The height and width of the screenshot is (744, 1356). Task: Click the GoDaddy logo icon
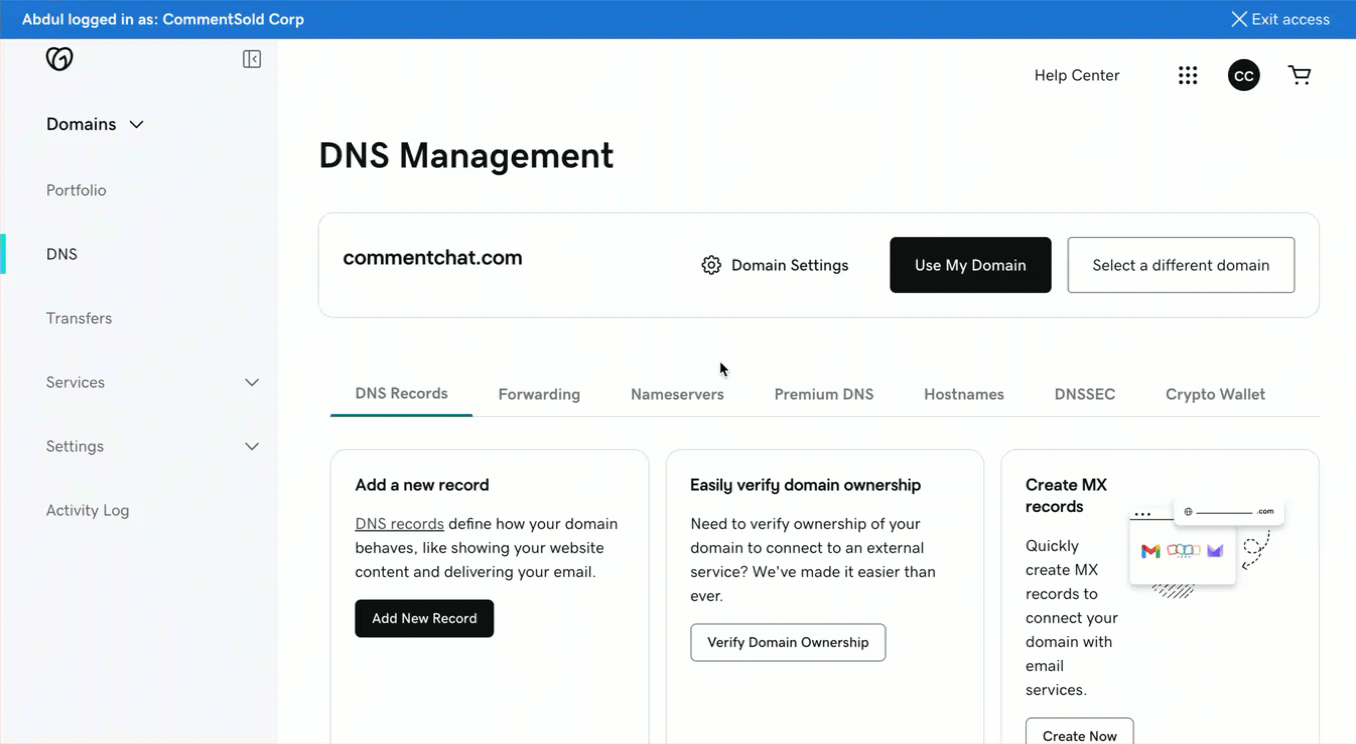pyautogui.click(x=60, y=59)
